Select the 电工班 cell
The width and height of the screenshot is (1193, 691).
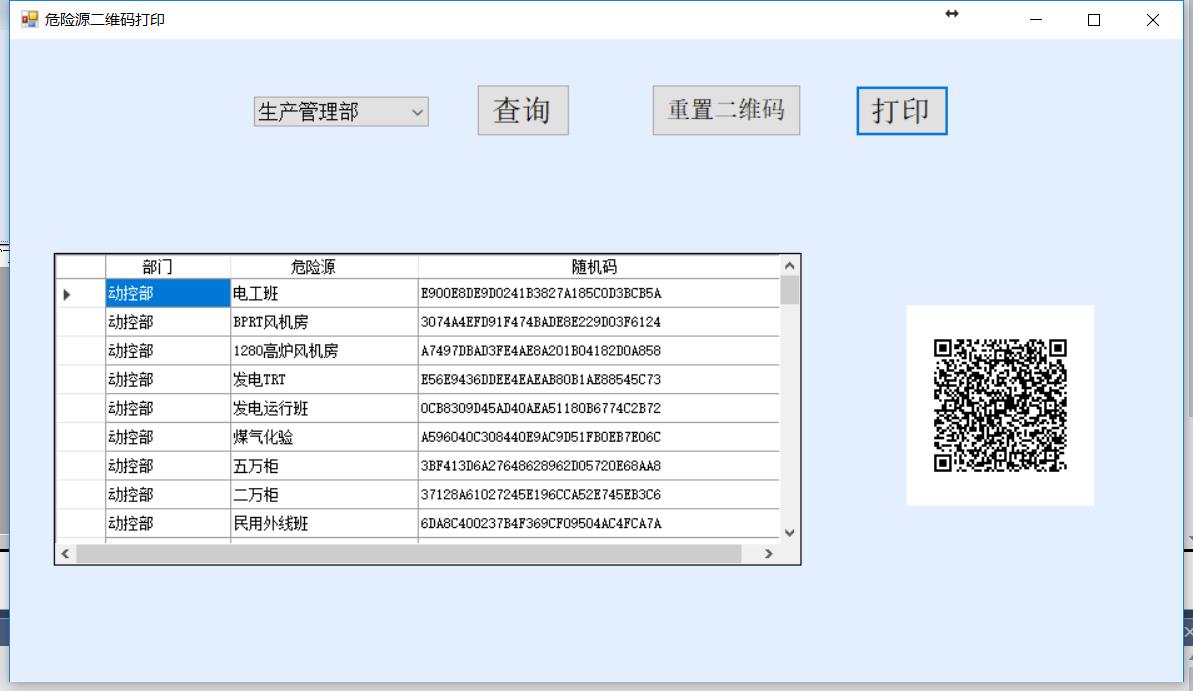click(324, 294)
